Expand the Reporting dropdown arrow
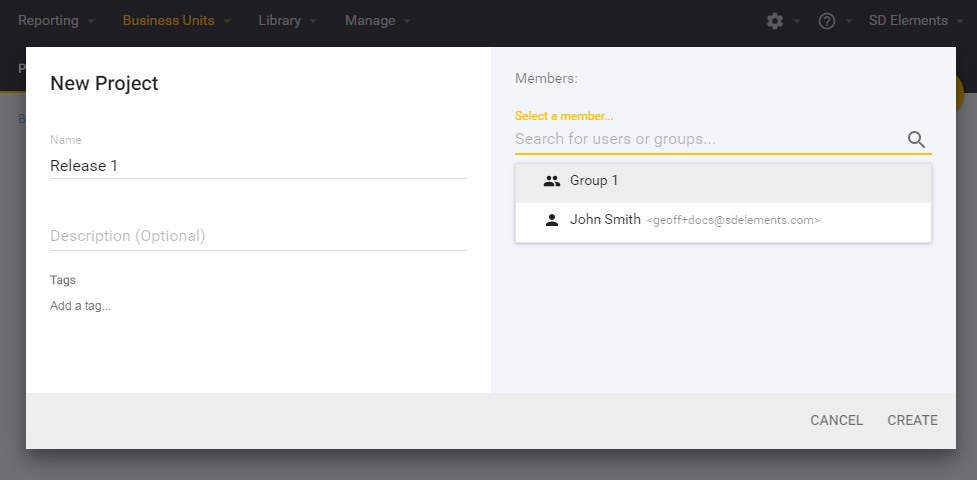This screenshot has height=480, width=977. coord(91,21)
